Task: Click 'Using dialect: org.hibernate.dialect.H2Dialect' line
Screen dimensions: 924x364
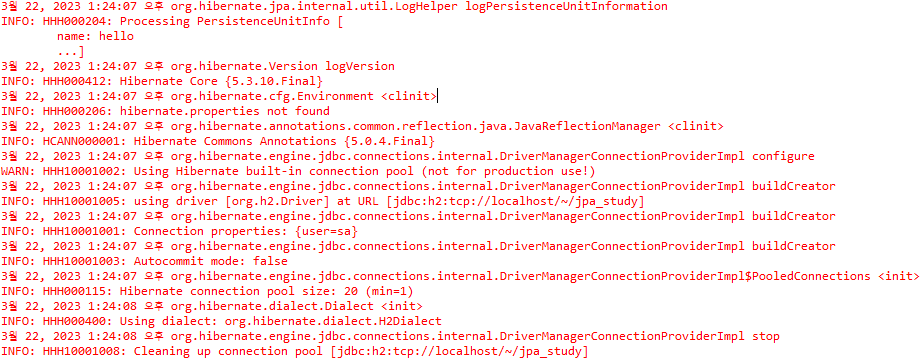Action: [221, 322]
